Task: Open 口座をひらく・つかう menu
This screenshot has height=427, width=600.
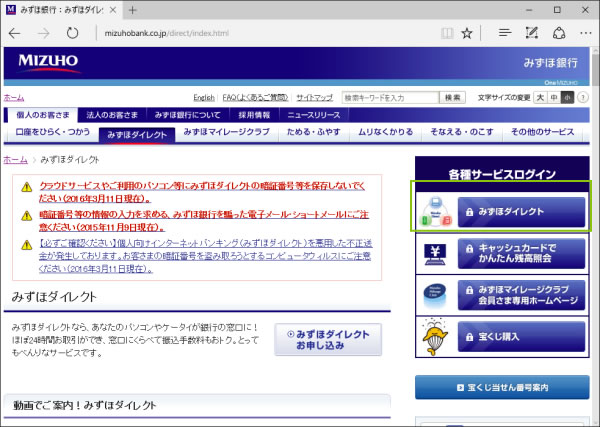Action: point(53,132)
